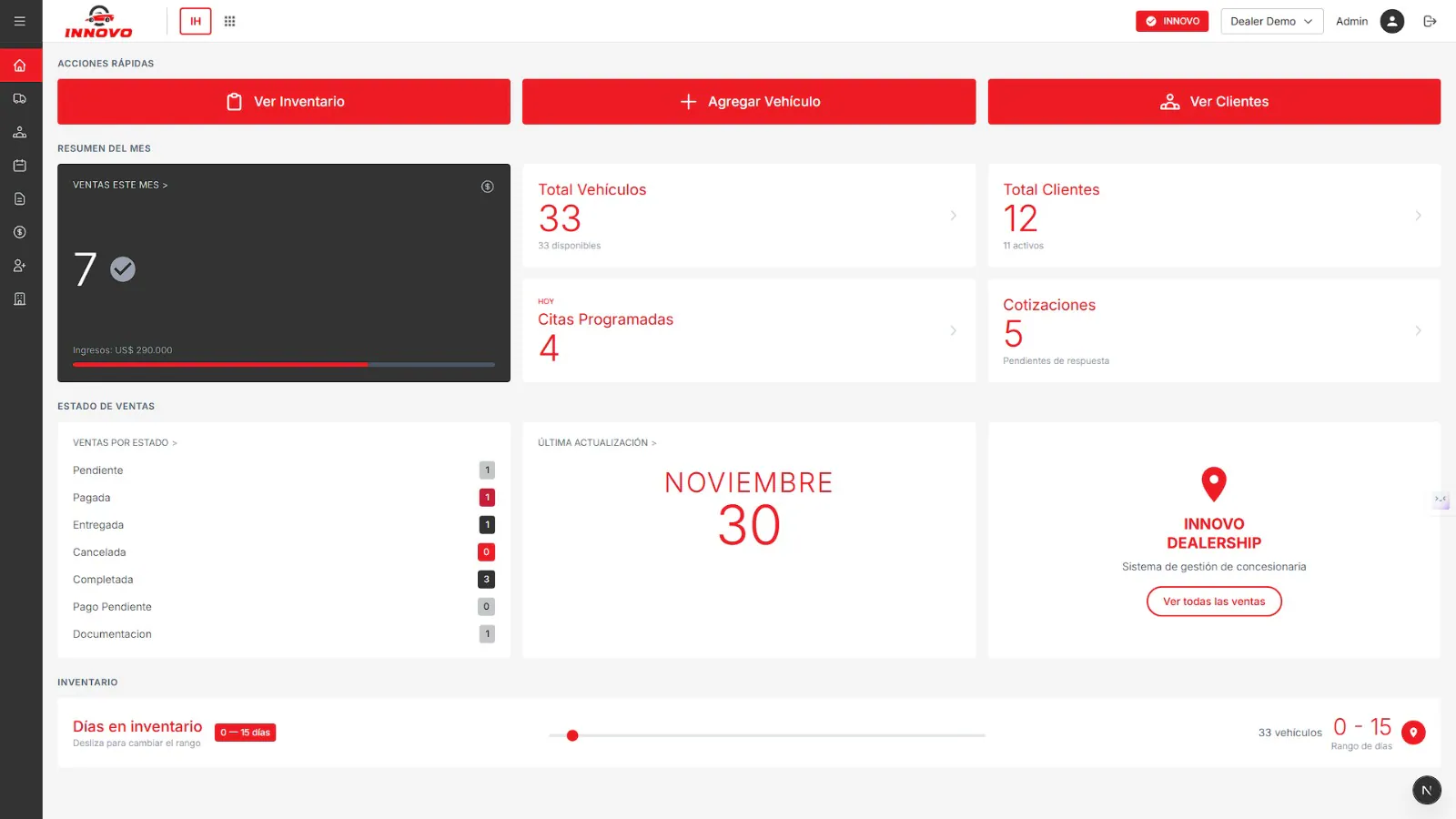Expand the Total Vehículos card chevron
This screenshot has height=819, width=1456.
point(953,216)
